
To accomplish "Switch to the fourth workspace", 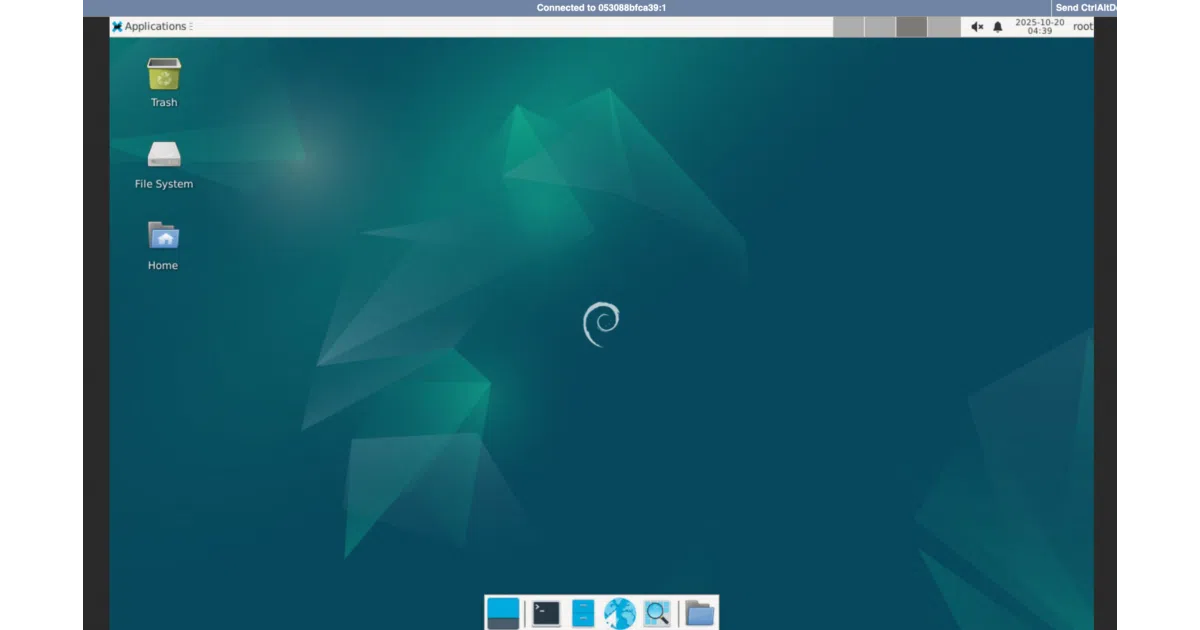I will pyautogui.click(x=943, y=27).
